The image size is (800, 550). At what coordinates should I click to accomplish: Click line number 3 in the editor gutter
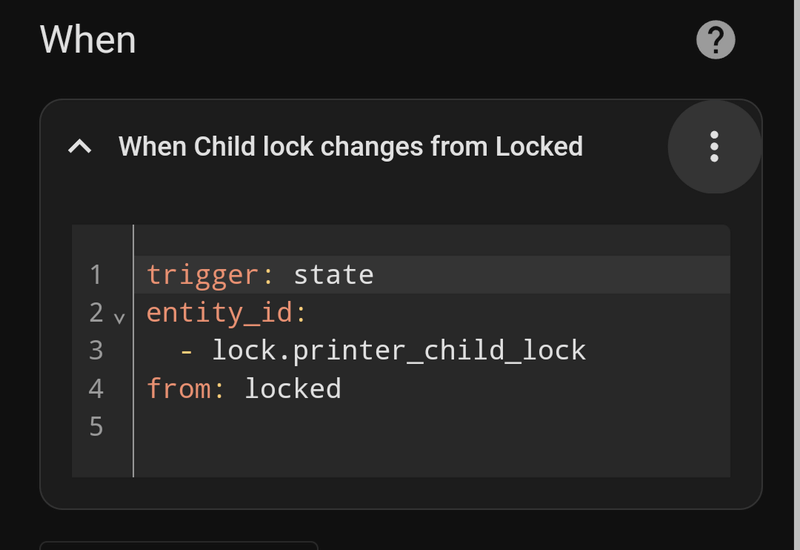coord(96,350)
